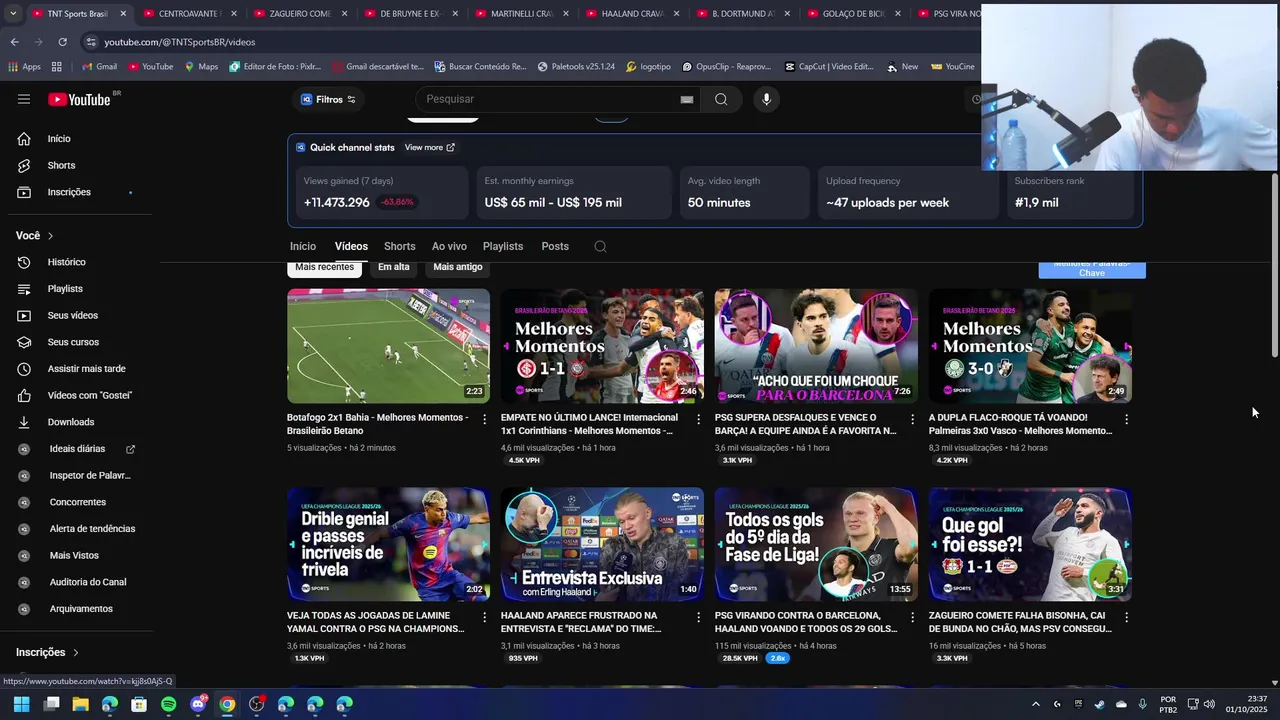Open options menu for Zagueiro comete video

[x=1127, y=617]
